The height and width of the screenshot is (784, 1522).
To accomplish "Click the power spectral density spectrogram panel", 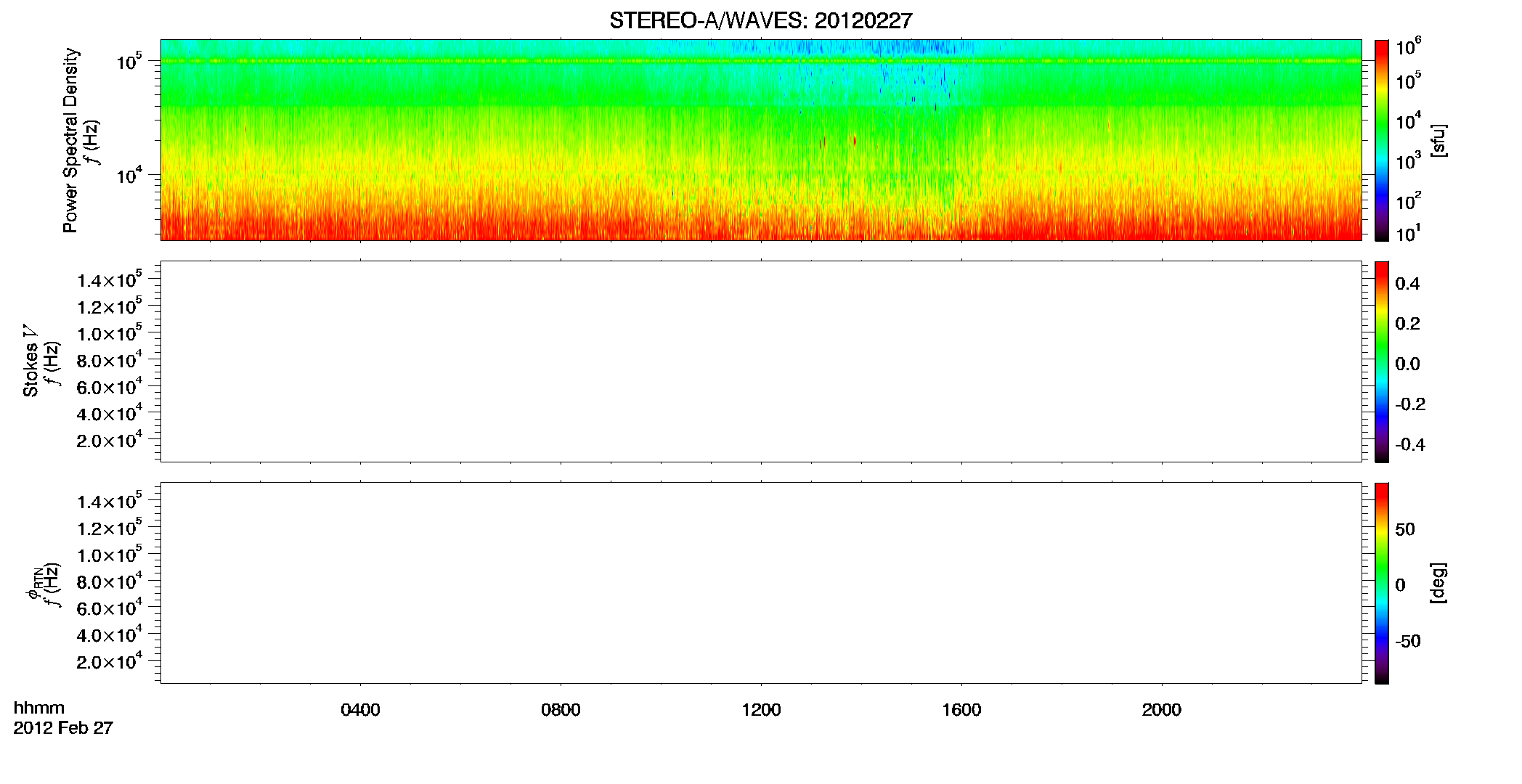I will 761,140.
